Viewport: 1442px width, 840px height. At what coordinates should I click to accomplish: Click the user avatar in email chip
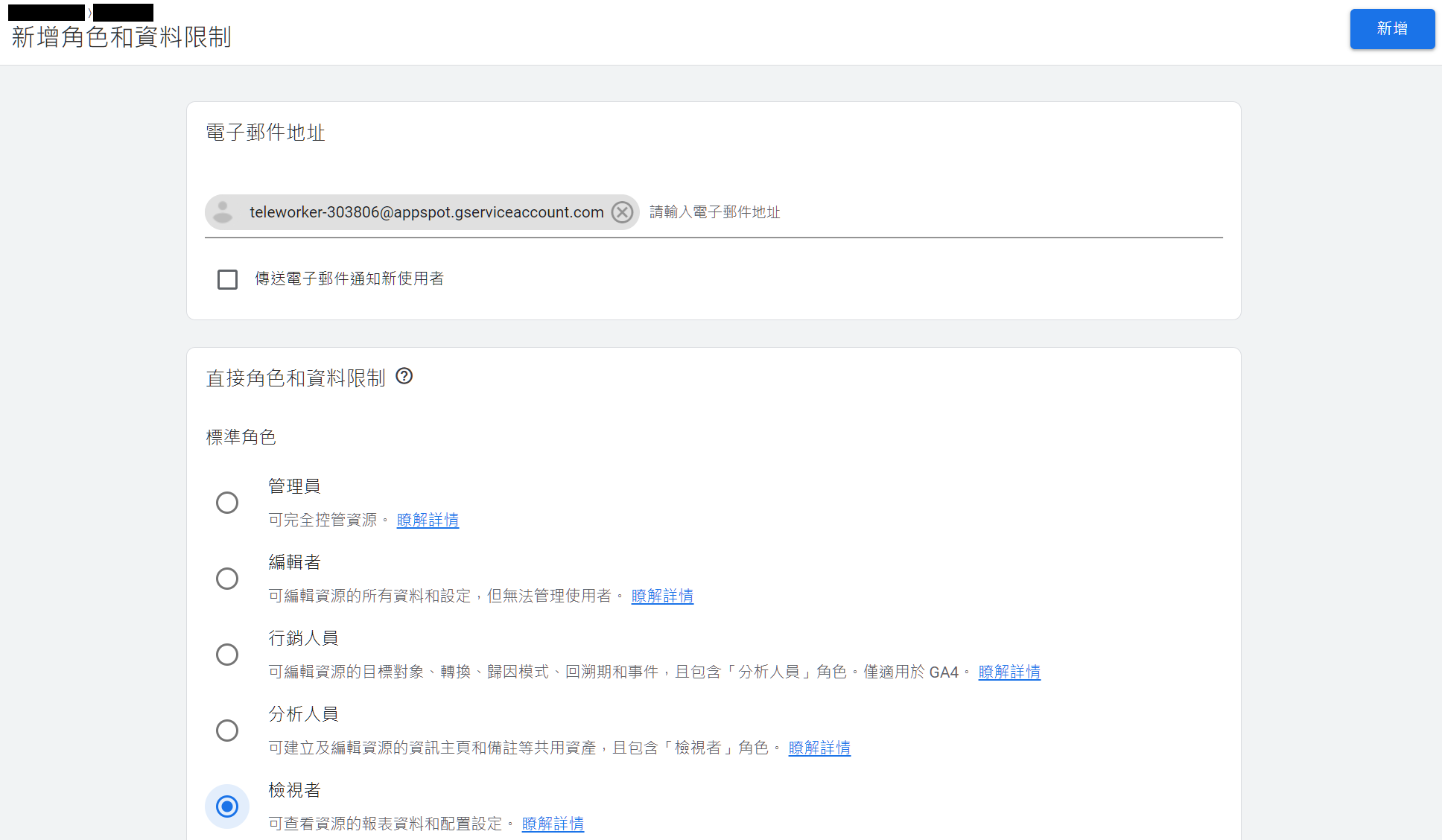coord(223,212)
